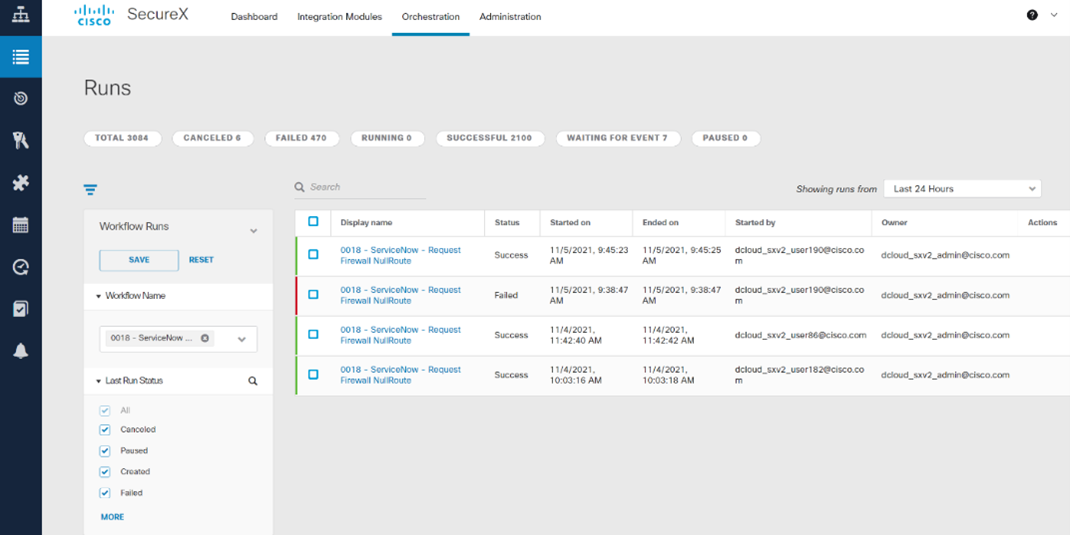Open the run started 11/4/2021 11:42:40 AM

click(401, 335)
